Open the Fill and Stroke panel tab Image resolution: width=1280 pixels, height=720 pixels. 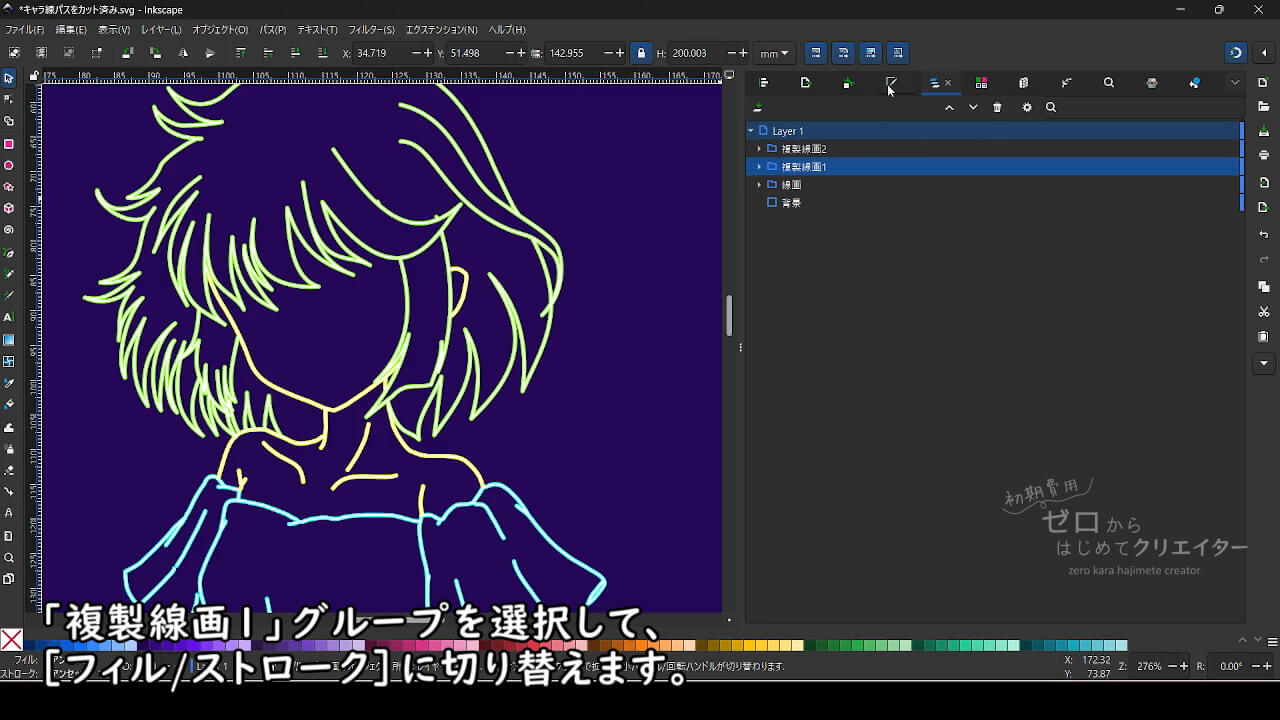[891, 83]
